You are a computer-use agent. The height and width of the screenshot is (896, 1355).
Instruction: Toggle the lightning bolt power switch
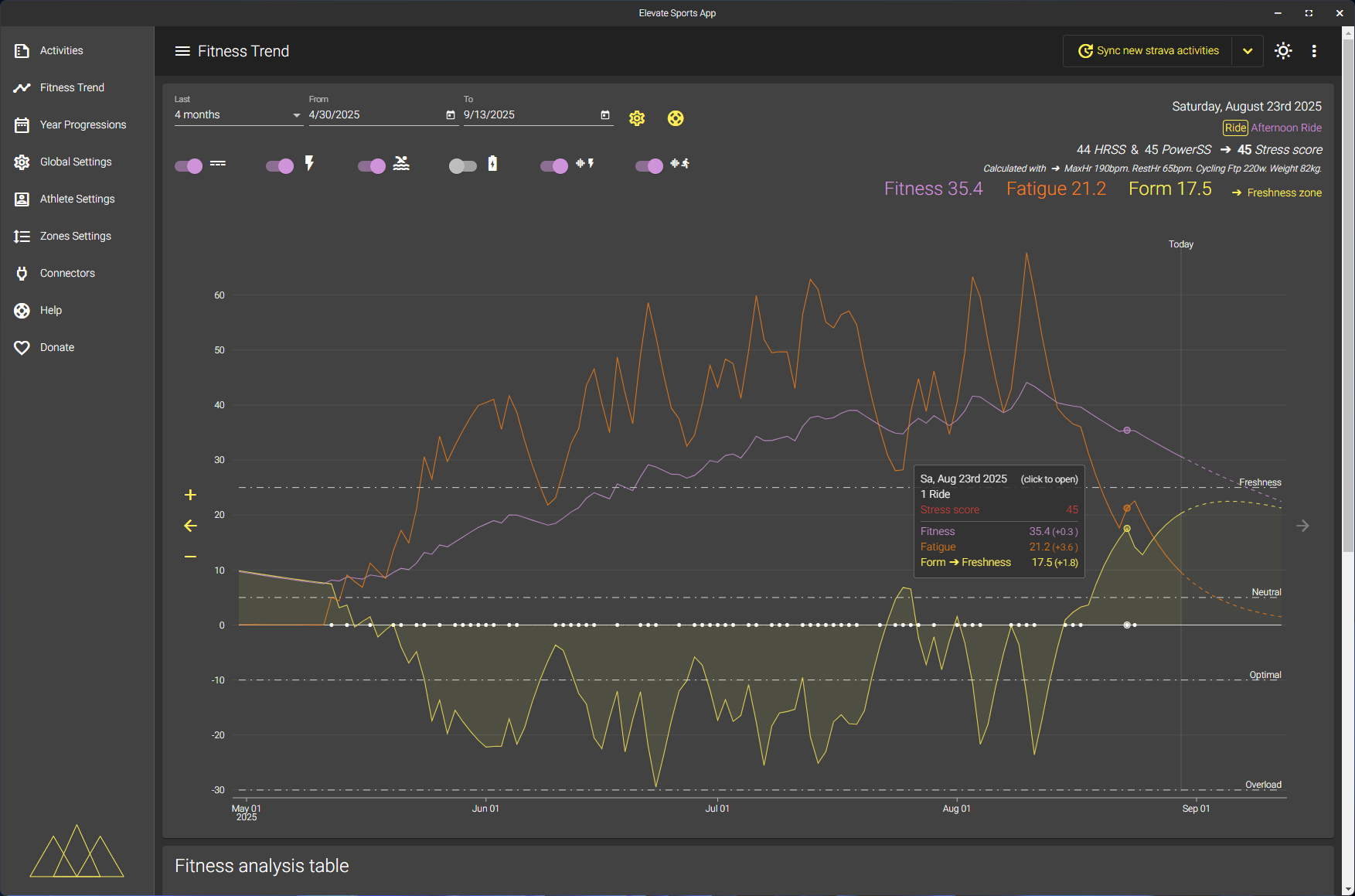280,165
